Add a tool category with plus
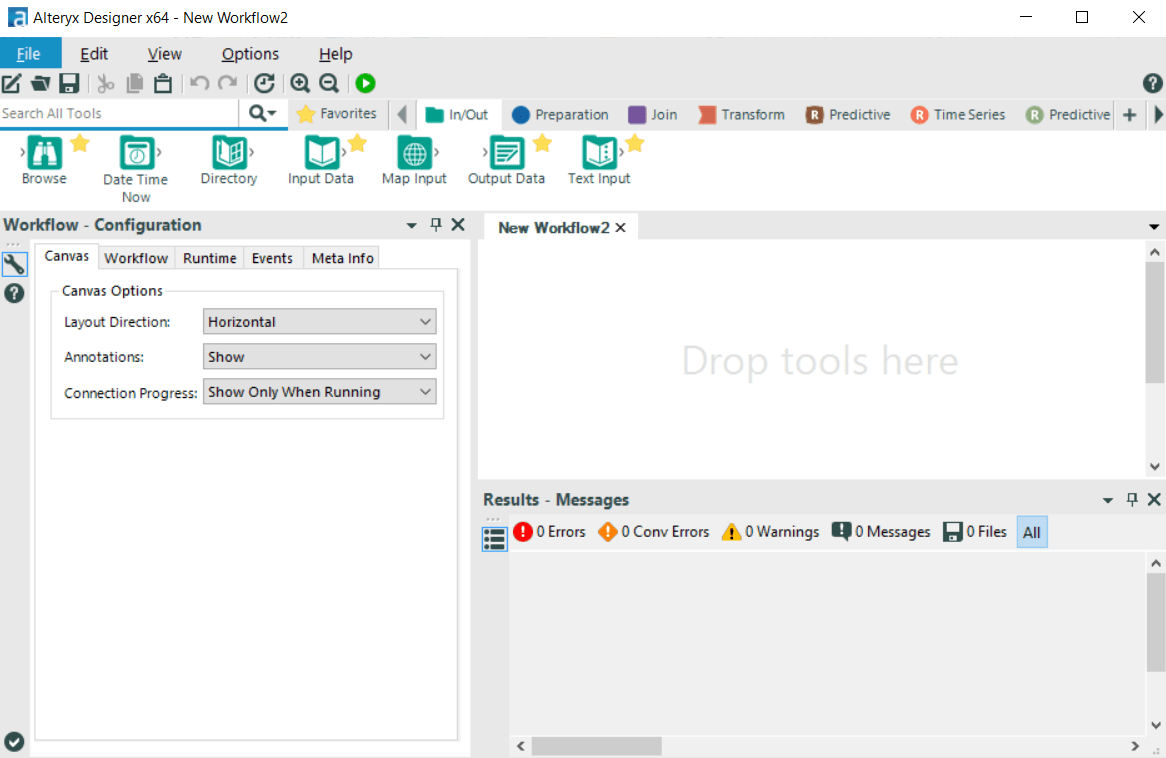Screen dimensions: 1166x758 click(x=1130, y=115)
